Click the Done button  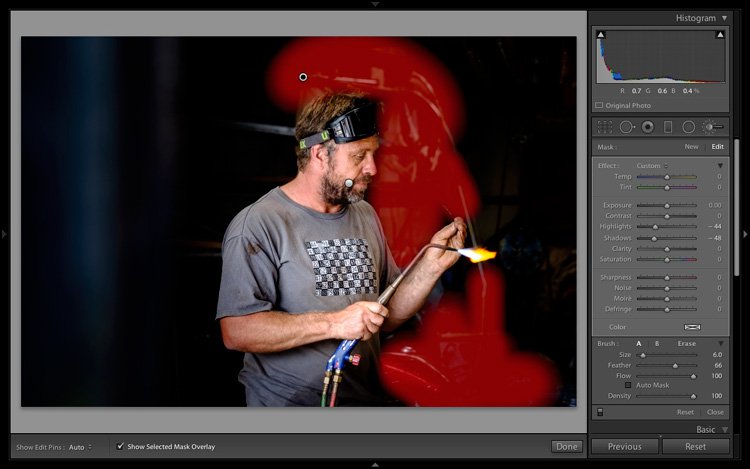tap(566, 446)
